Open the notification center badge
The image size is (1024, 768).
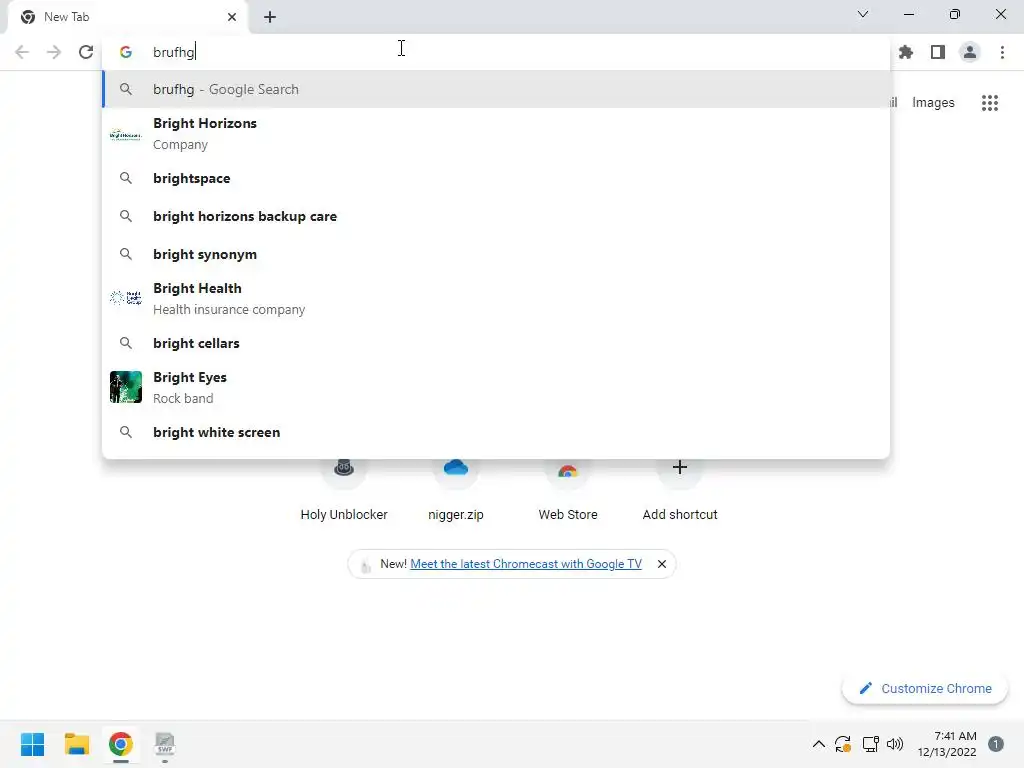[996, 744]
